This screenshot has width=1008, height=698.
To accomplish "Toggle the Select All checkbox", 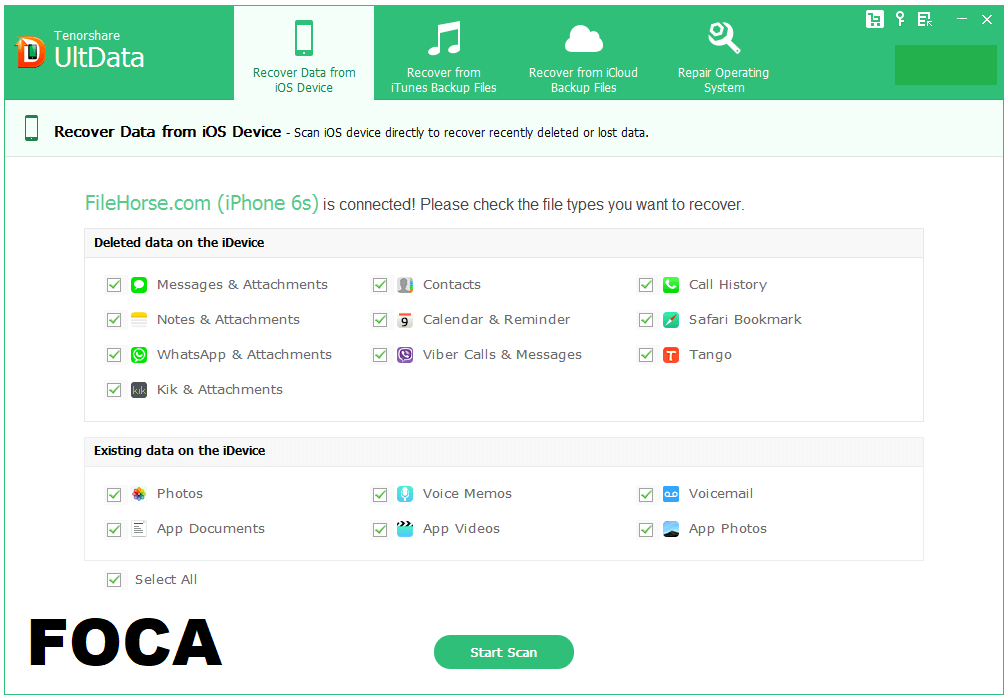I will [x=114, y=580].
